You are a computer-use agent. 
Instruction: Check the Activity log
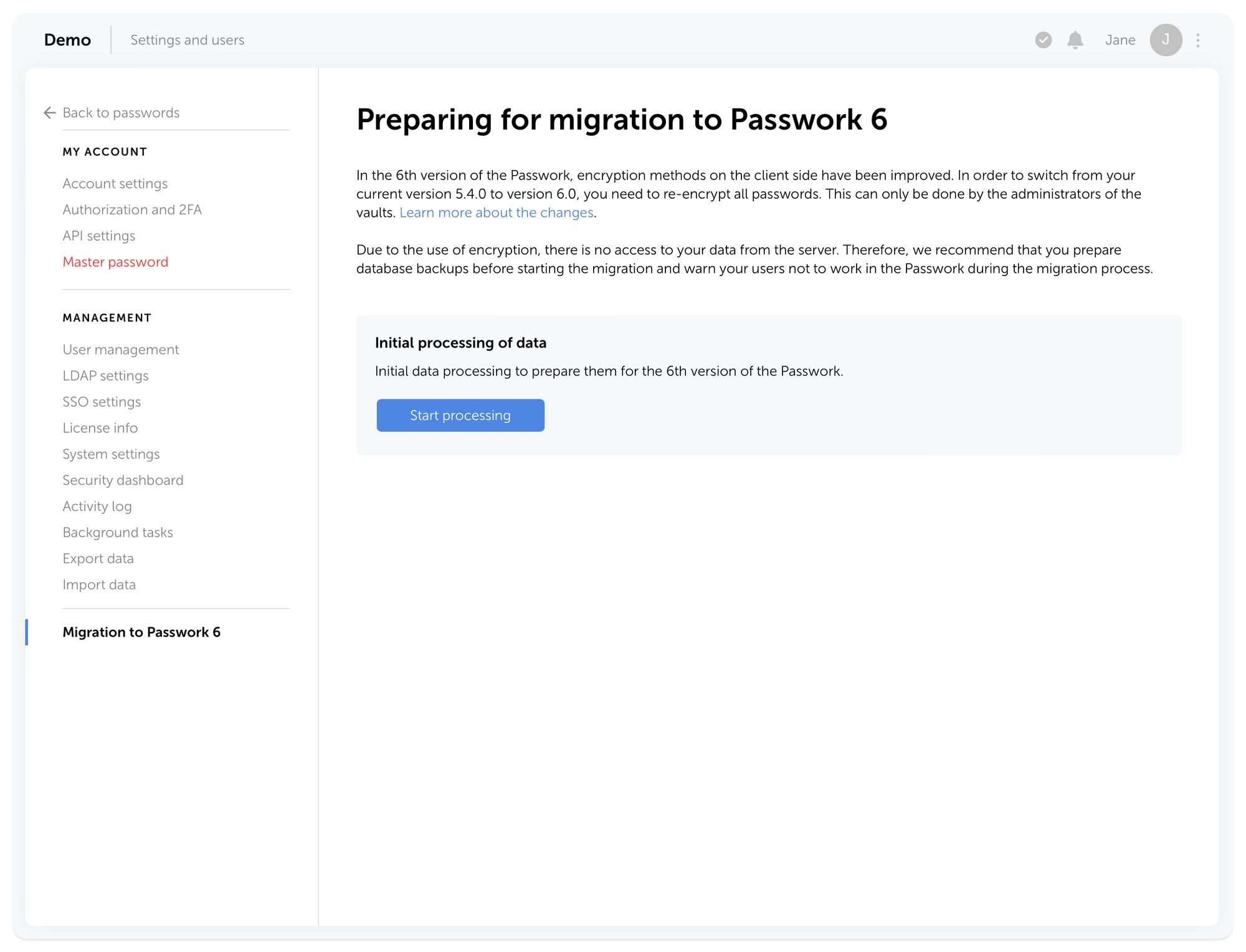click(x=97, y=506)
